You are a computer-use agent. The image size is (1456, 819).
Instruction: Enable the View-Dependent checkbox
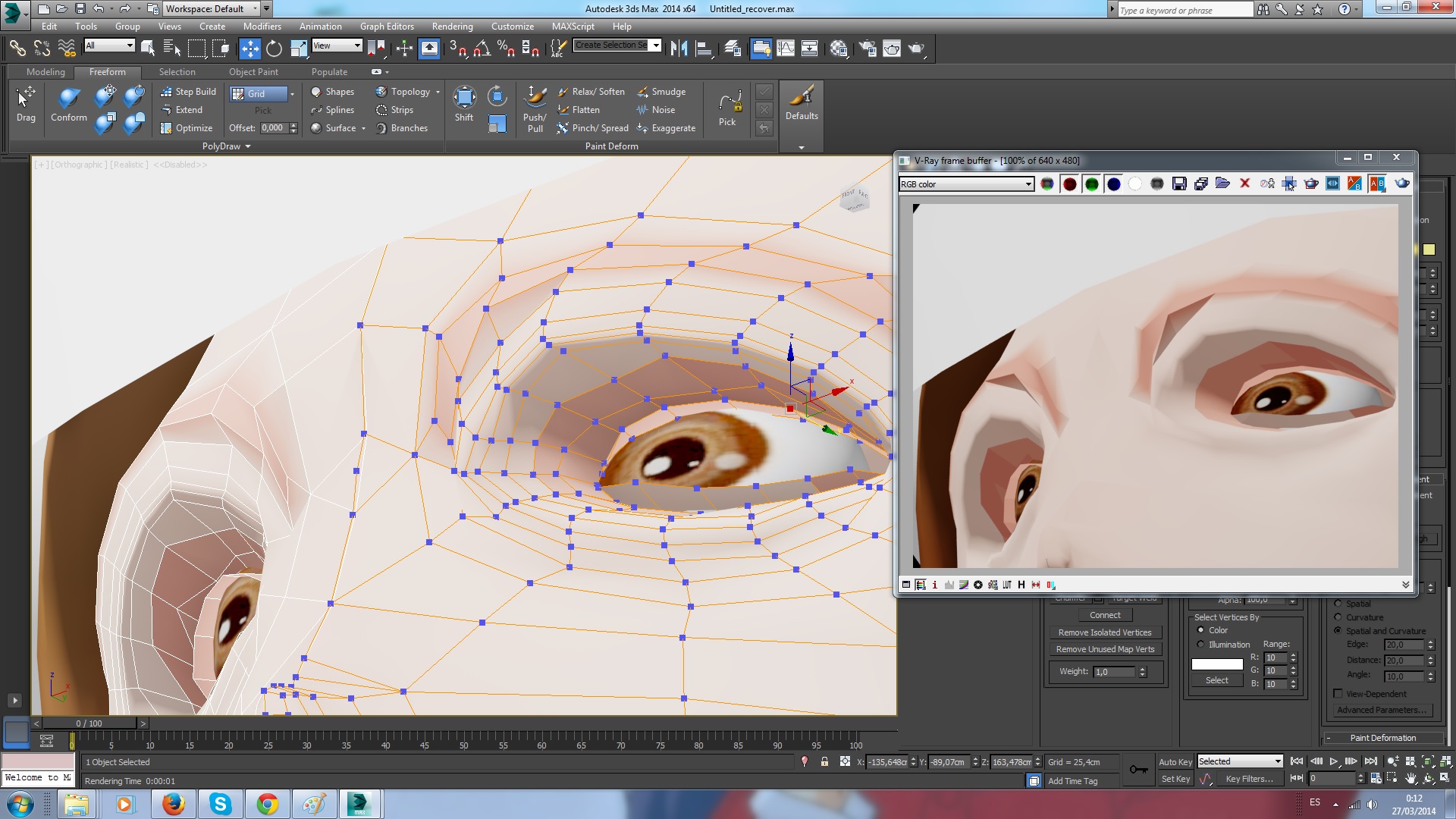1338,694
